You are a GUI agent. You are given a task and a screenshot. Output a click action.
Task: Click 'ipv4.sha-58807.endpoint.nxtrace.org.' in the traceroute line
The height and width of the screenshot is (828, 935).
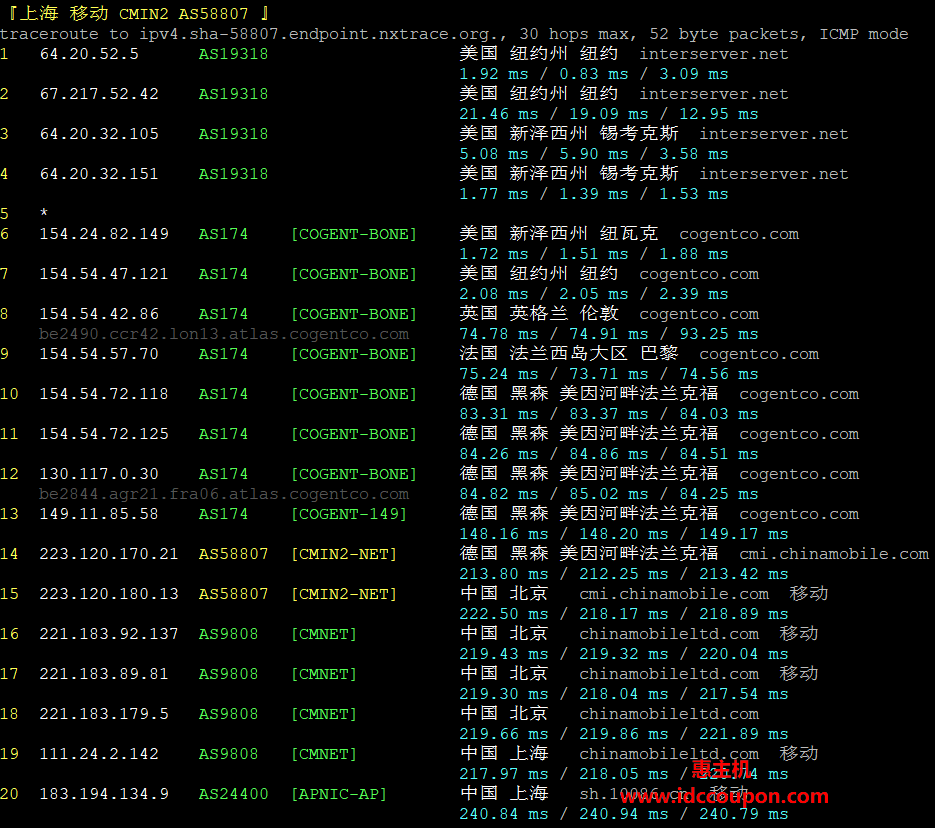pyautogui.click(x=323, y=34)
